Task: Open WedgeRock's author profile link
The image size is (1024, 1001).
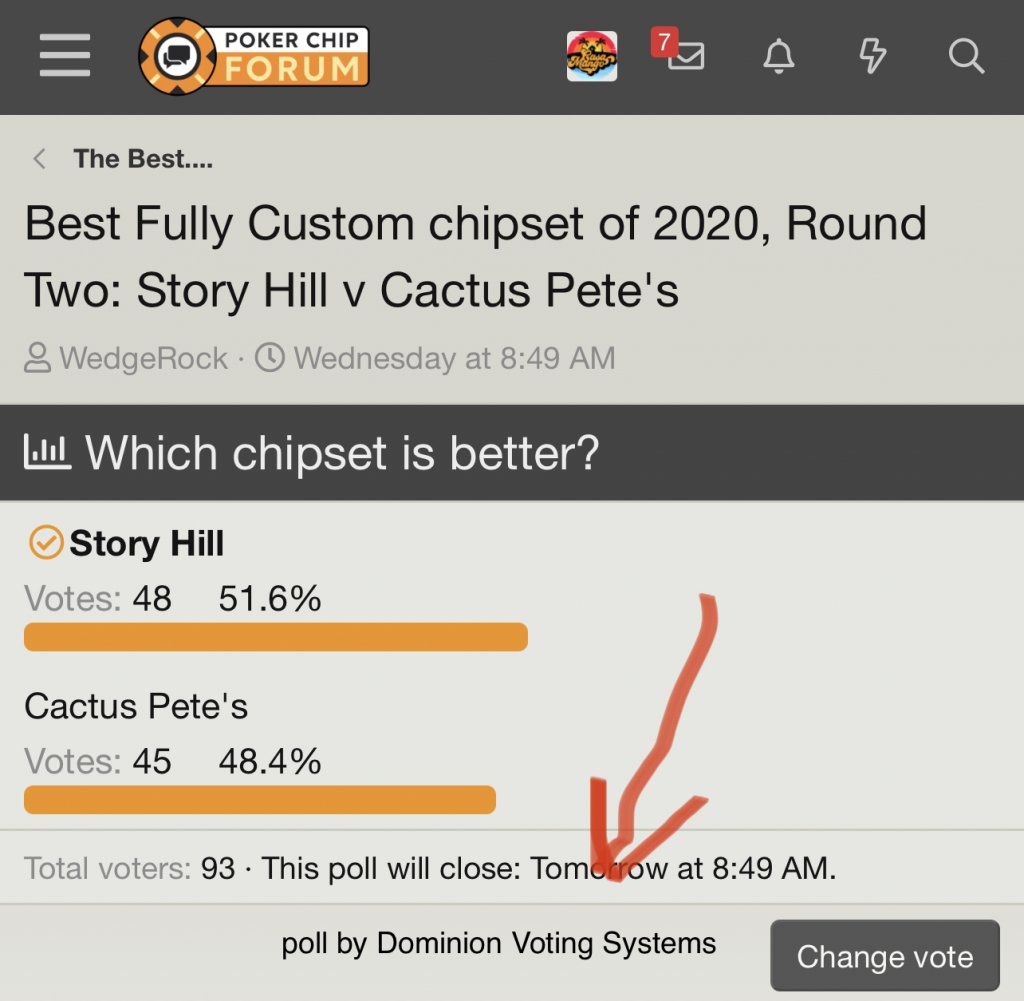Action: 143,358
